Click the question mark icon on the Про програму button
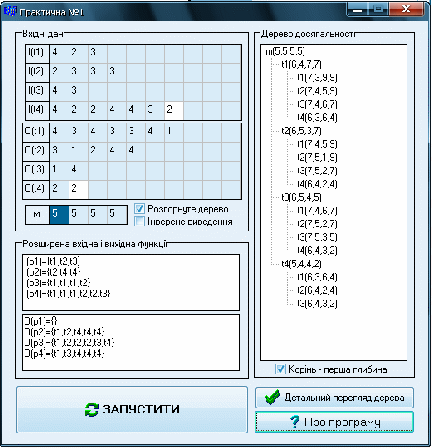Image resolution: width=432 pixels, height=448 pixels. coord(294,422)
